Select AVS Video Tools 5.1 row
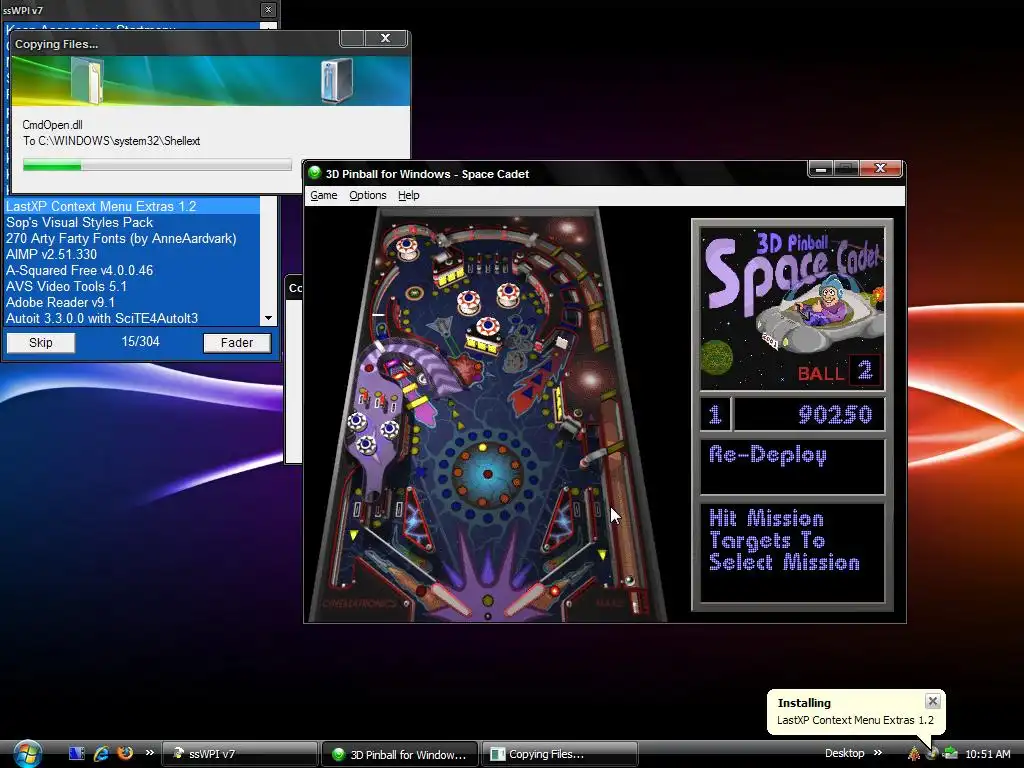Image resolution: width=1024 pixels, height=768 pixels. [133, 287]
